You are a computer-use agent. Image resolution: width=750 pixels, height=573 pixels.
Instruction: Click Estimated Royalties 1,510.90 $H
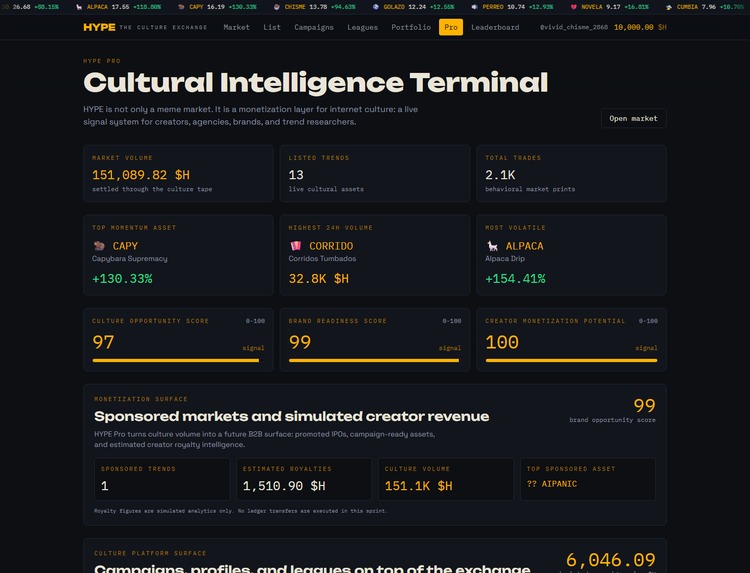pos(284,486)
